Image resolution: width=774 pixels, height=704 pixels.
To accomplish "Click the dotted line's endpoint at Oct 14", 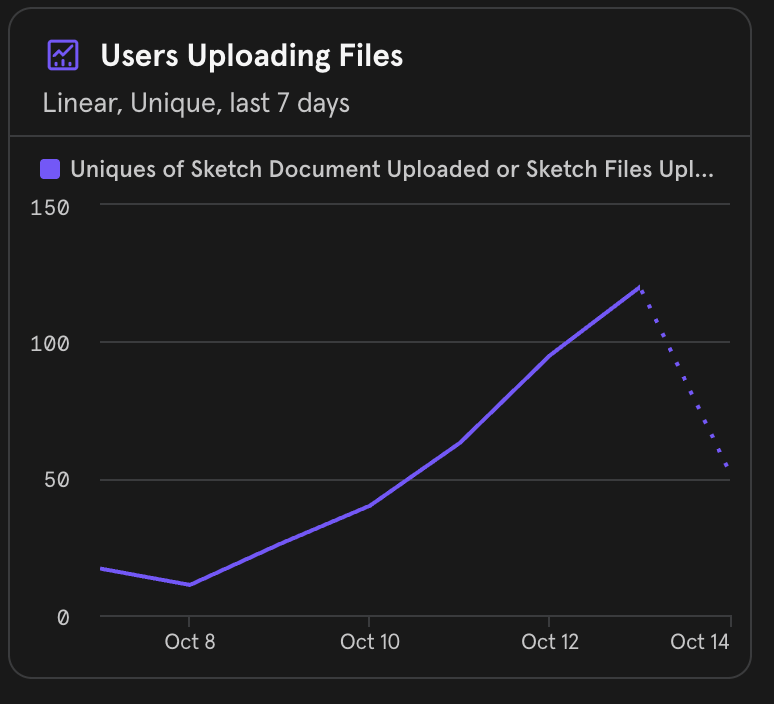I will click(729, 468).
